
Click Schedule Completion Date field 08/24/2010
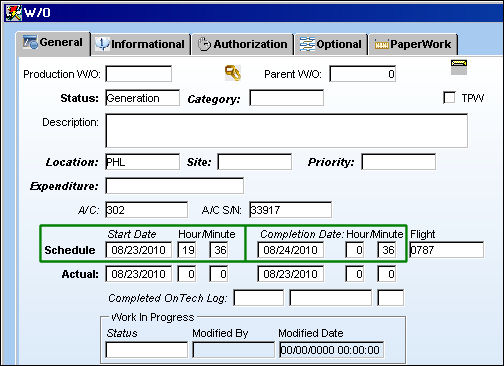(x=291, y=250)
